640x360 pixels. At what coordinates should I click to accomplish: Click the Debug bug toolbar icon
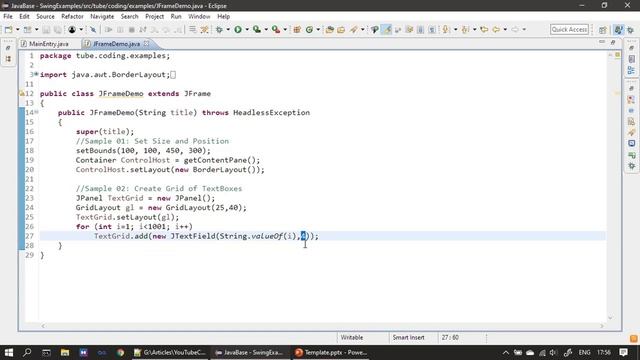tap(219, 29)
